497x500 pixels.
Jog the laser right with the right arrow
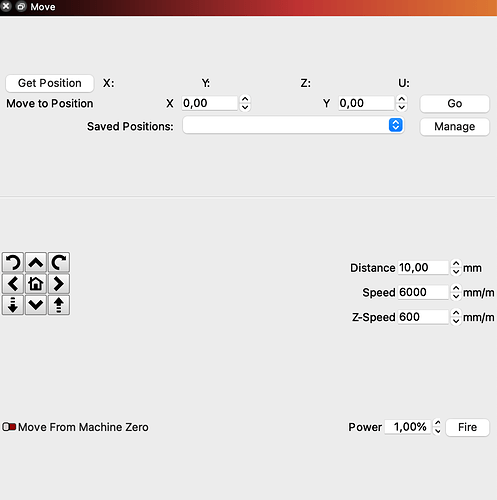click(x=59, y=284)
